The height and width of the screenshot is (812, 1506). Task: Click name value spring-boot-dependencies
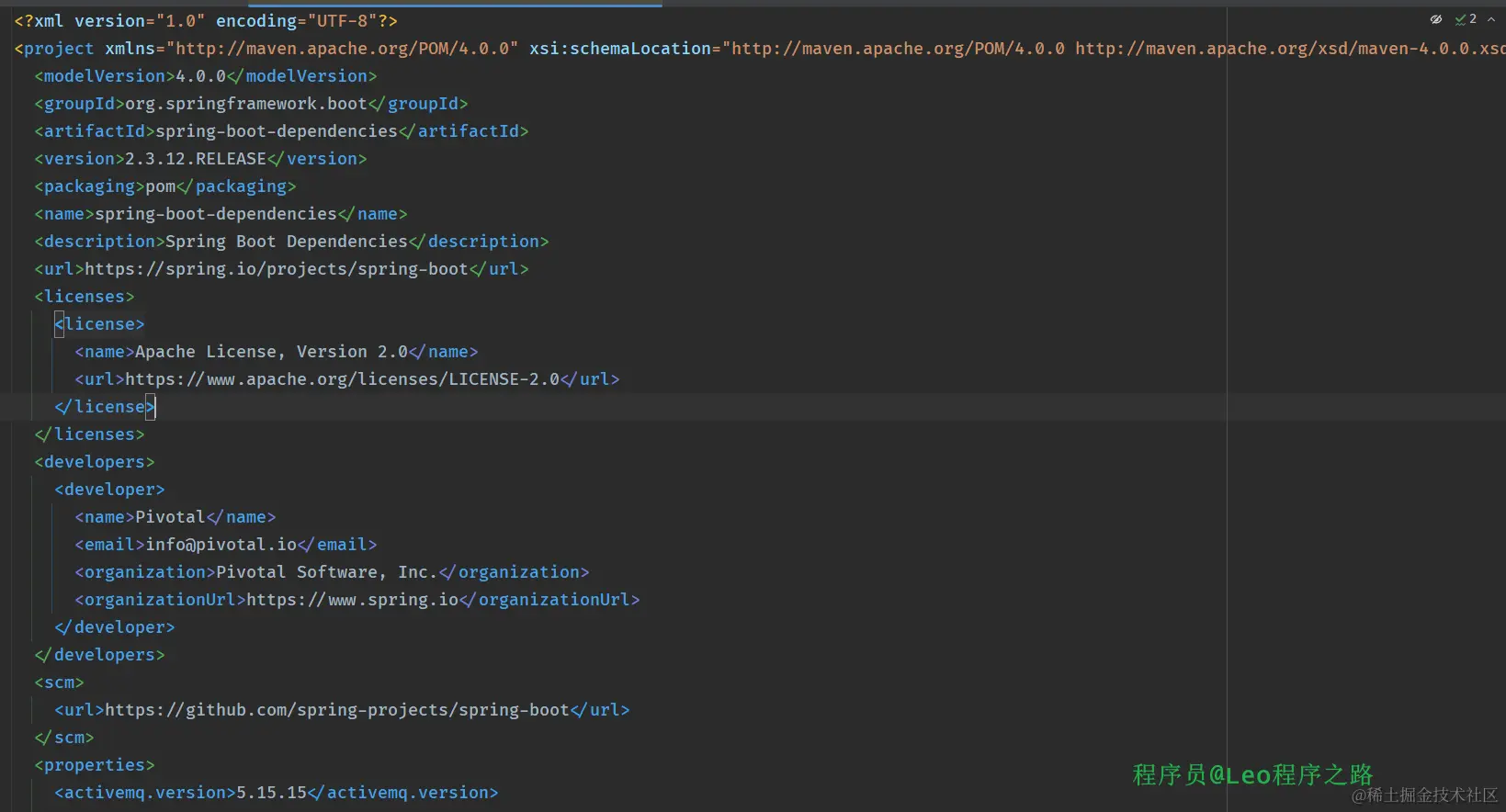pyautogui.click(x=216, y=214)
